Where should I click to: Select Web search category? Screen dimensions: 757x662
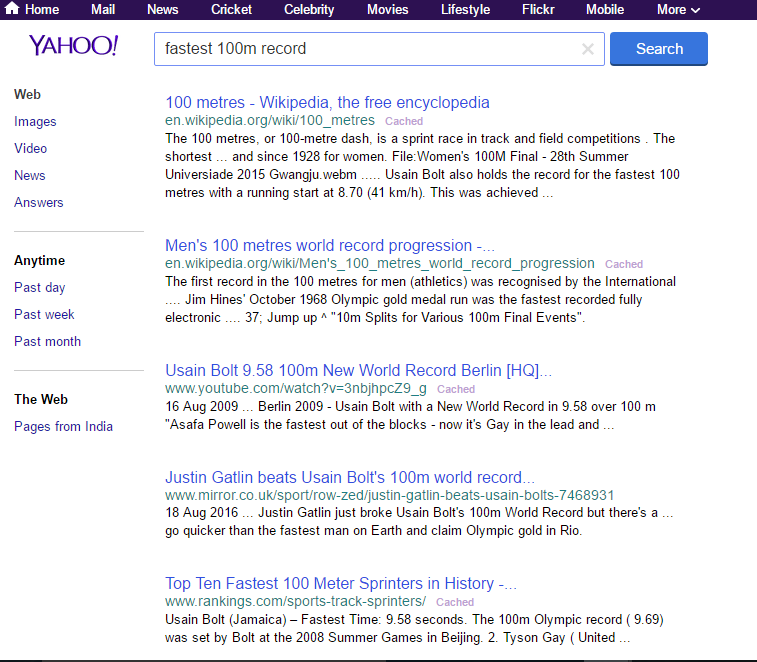pos(27,94)
